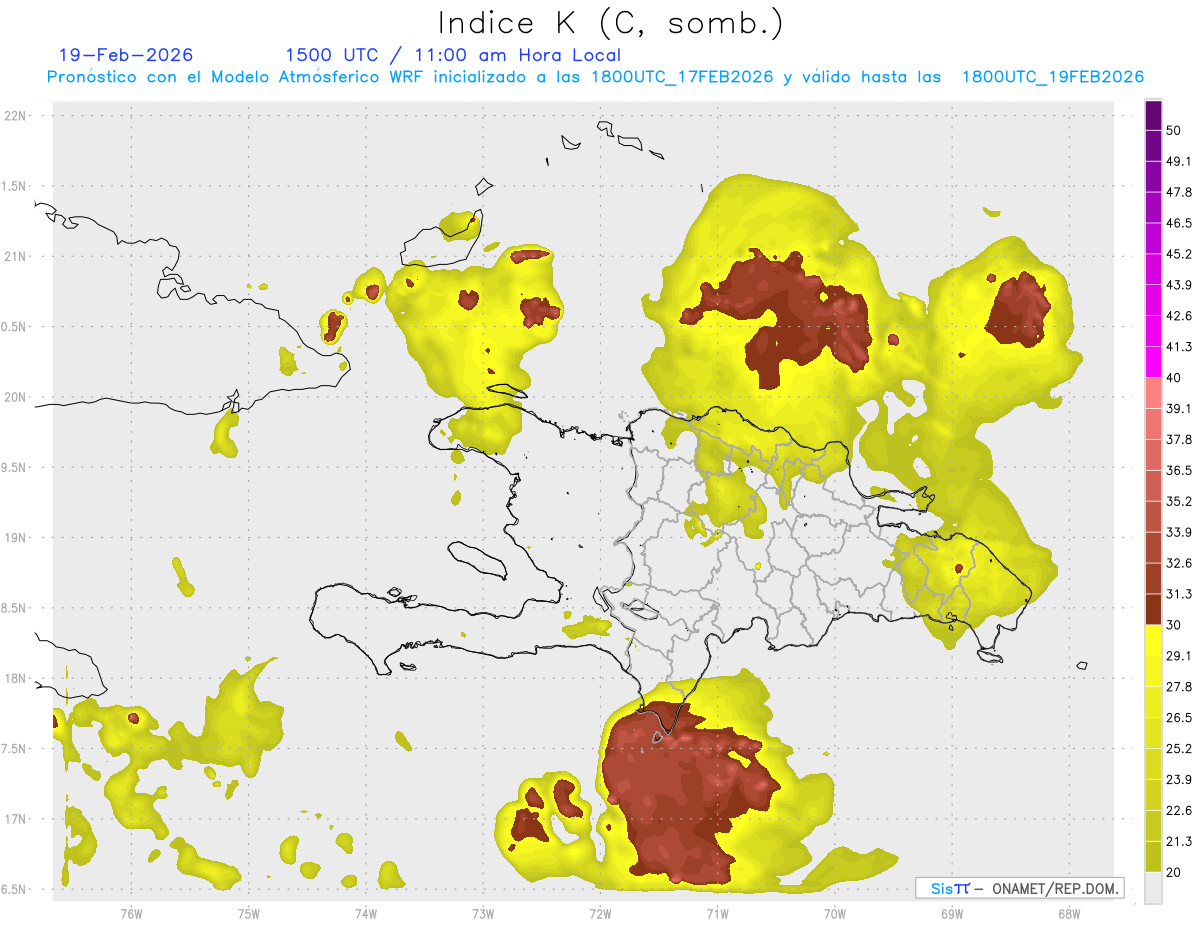The width and height of the screenshot is (1200, 927).
Task: Click the '26.5' colorbar value
Action: [x=1180, y=718]
